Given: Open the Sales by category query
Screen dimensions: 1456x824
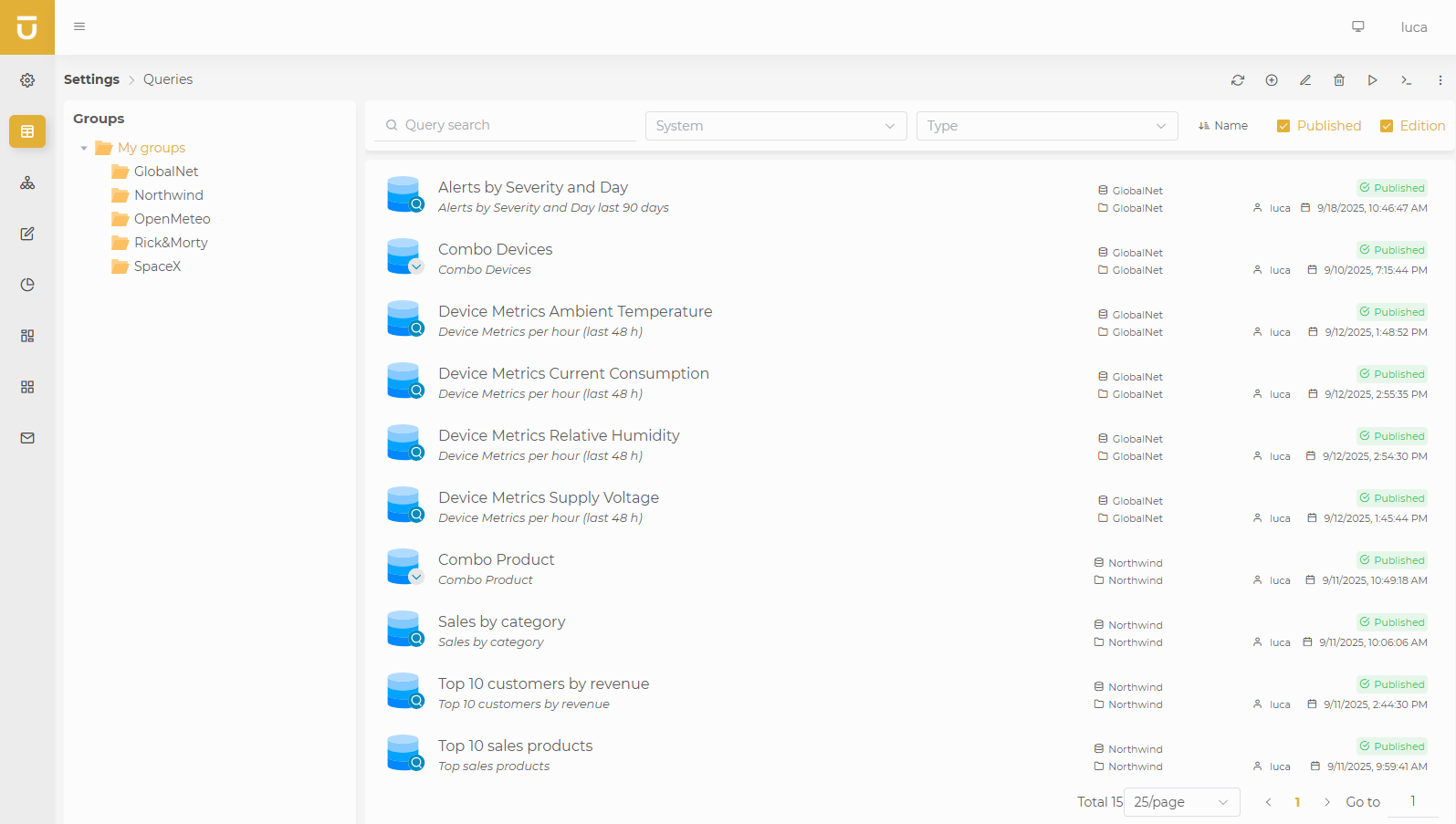Looking at the screenshot, I should click(x=501, y=621).
